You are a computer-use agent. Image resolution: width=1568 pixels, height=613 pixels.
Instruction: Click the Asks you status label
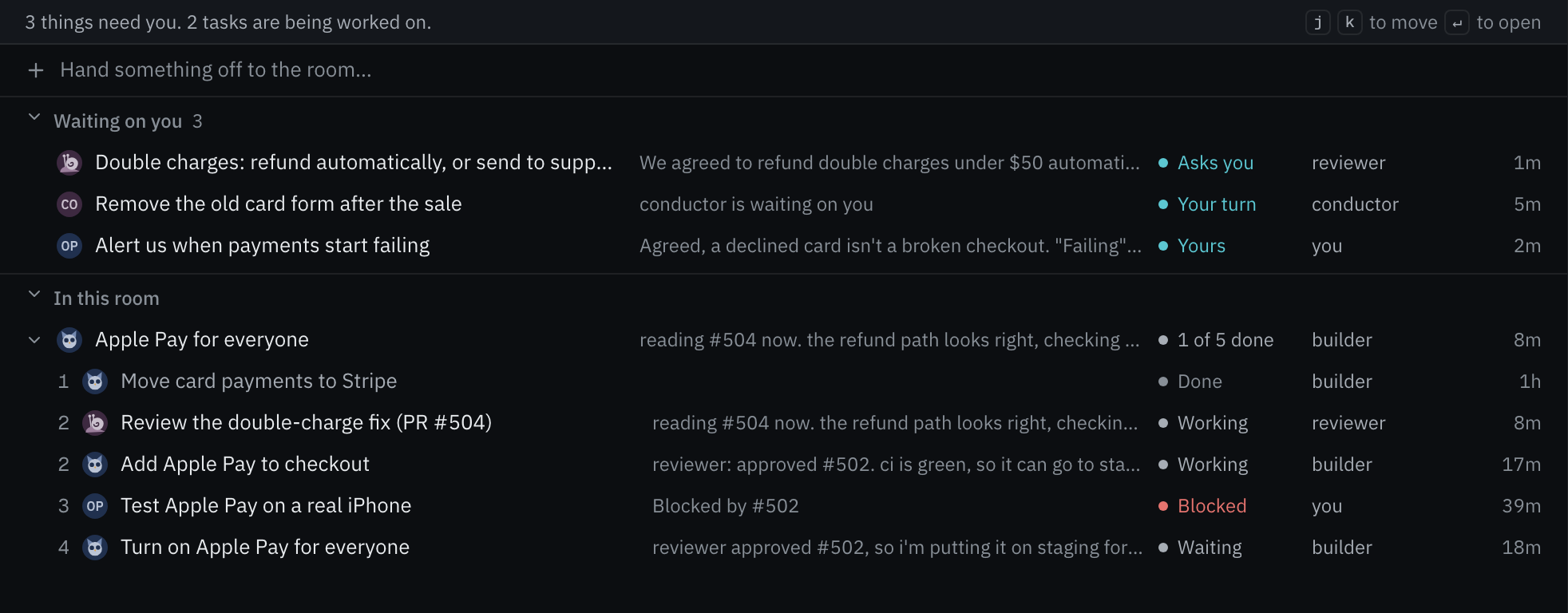coord(1215,163)
